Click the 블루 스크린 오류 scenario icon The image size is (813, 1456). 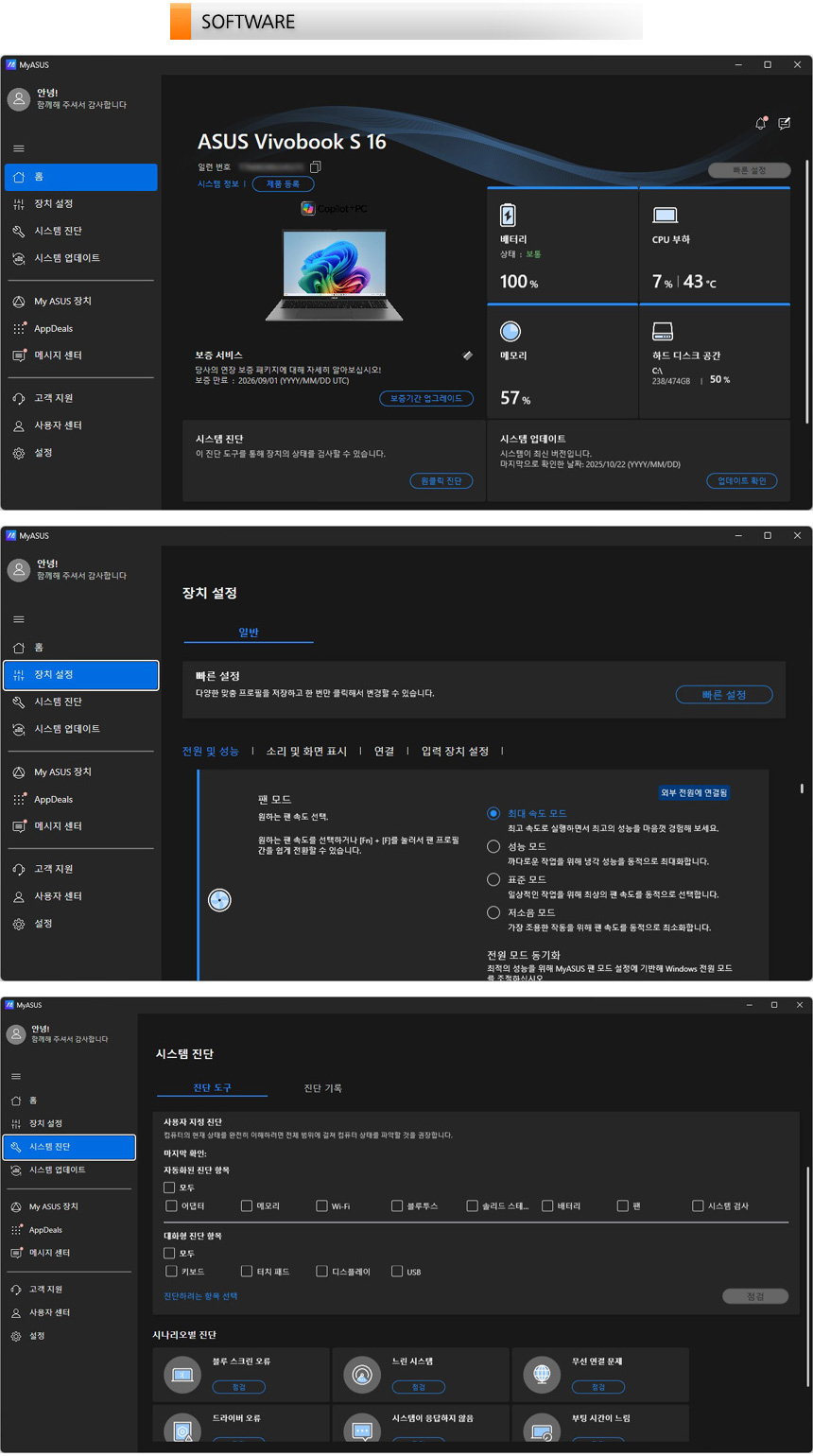pyautogui.click(x=182, y=1374)
